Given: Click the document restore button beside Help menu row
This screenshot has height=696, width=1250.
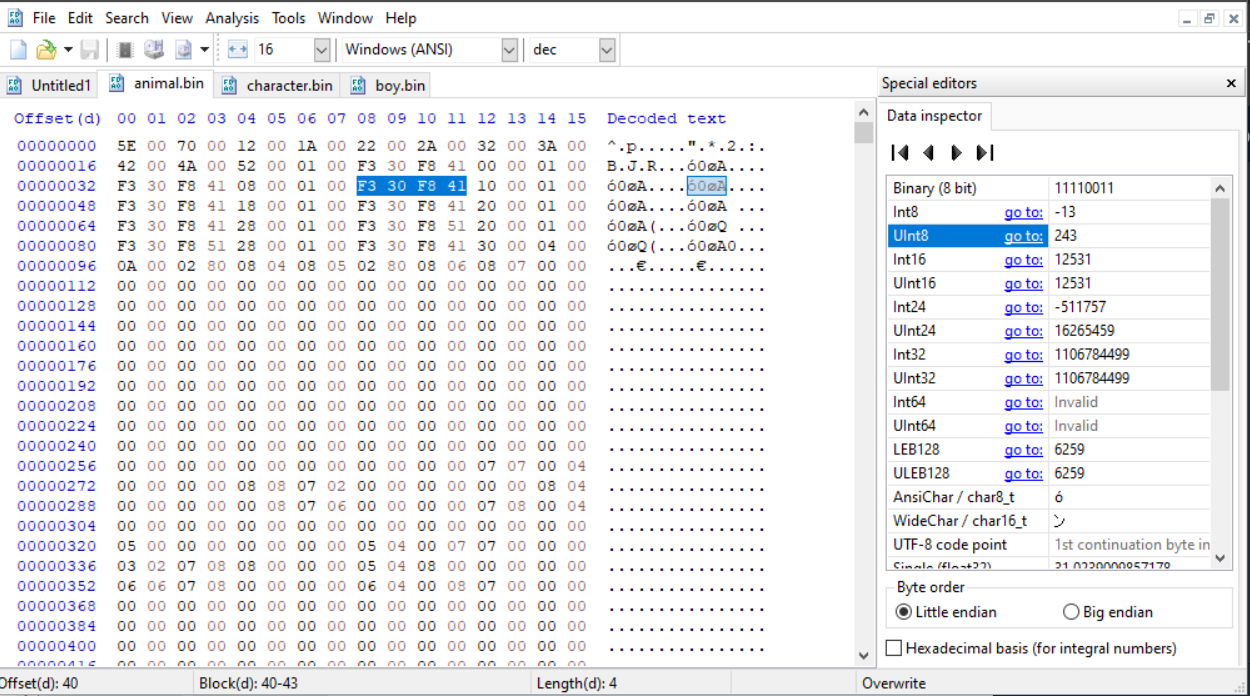Looking at the screenshot, I should tap(1209, 18).
